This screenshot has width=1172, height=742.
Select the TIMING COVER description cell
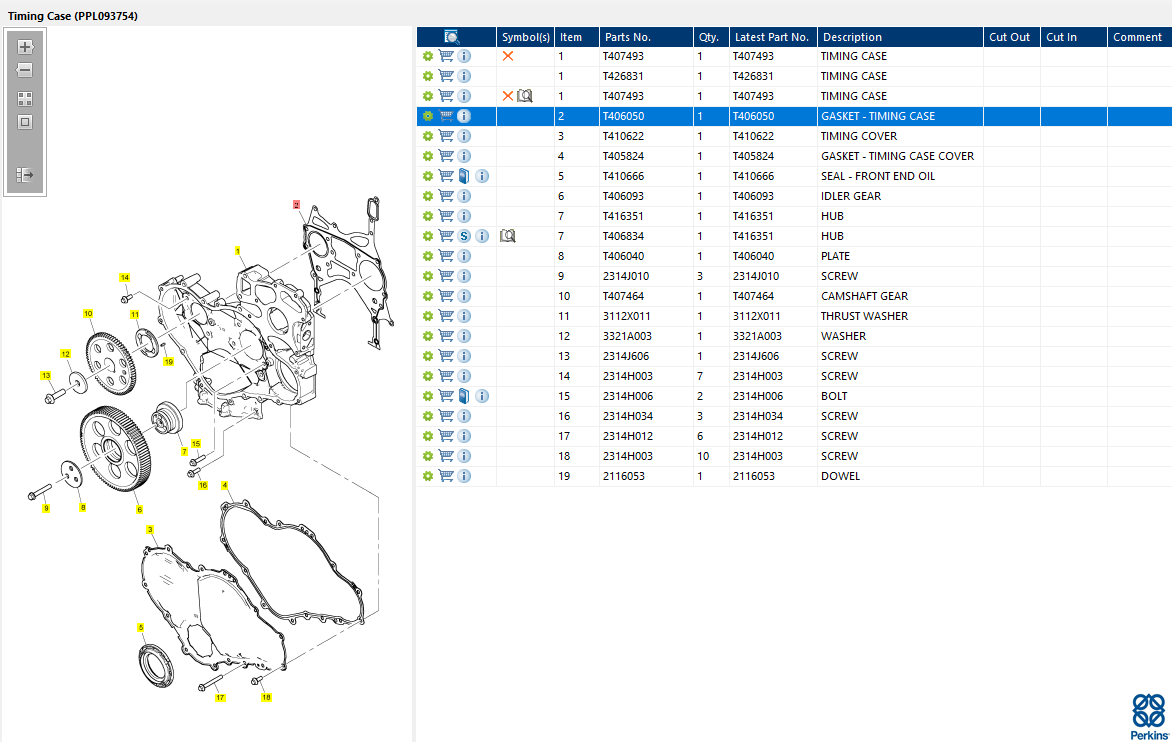858,136
